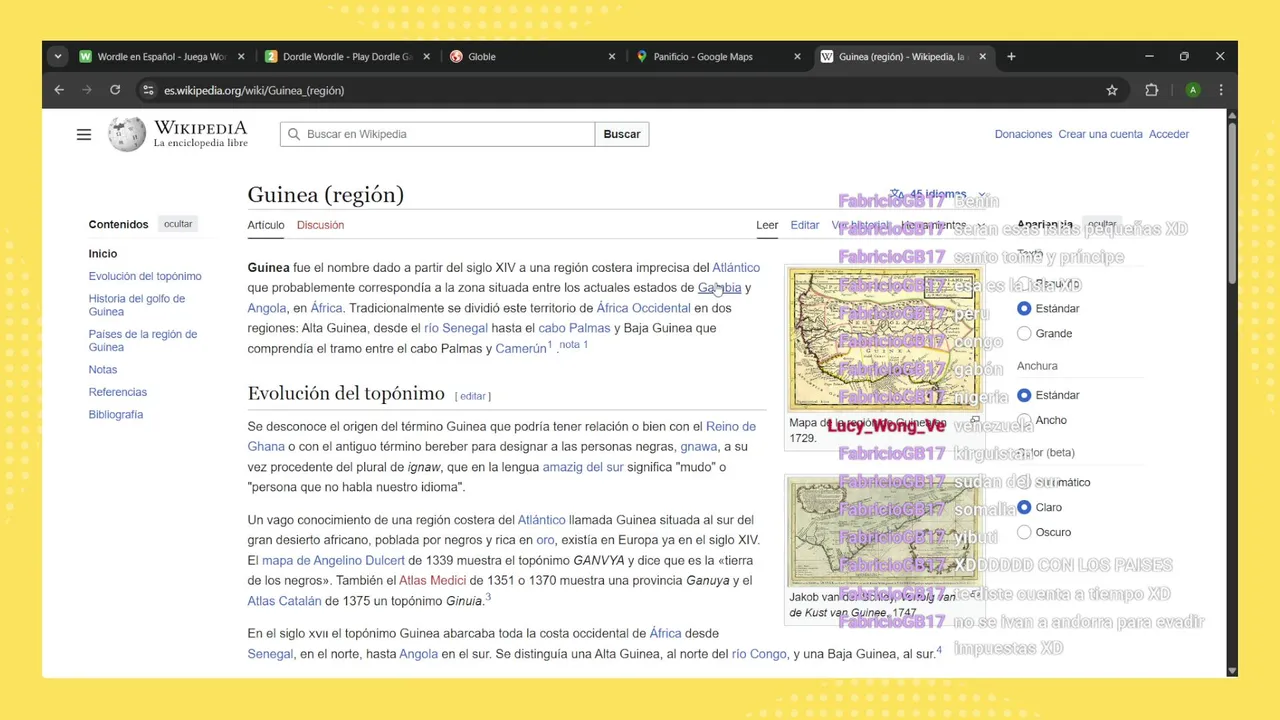Open the río Senegal link
This screenshot has width=1280, height=720.
[x=456, y=328]
